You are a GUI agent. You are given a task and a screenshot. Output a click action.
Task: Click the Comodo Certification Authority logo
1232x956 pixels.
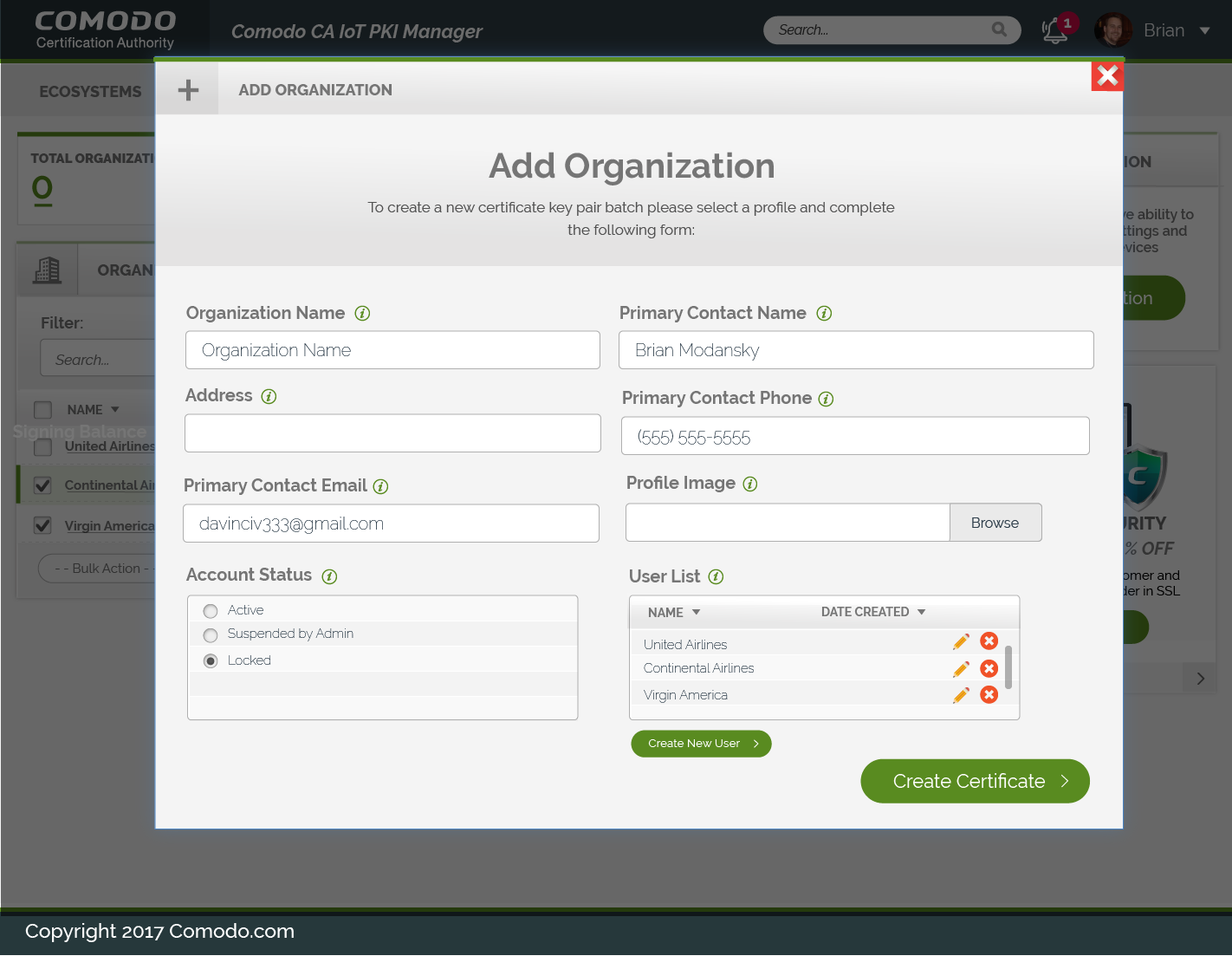105,29
